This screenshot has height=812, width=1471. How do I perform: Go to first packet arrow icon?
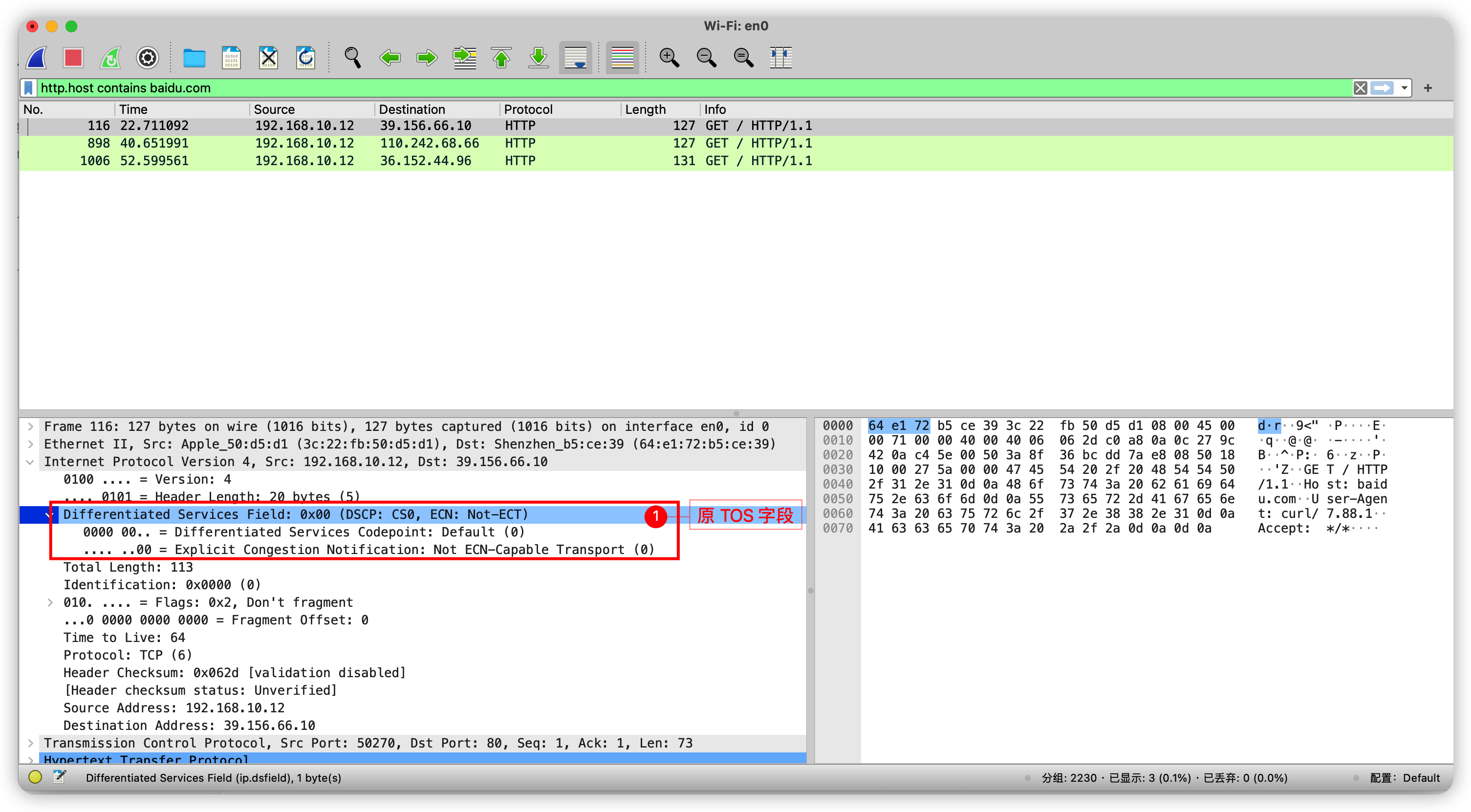pyautogui.click(x=501, y=58)
